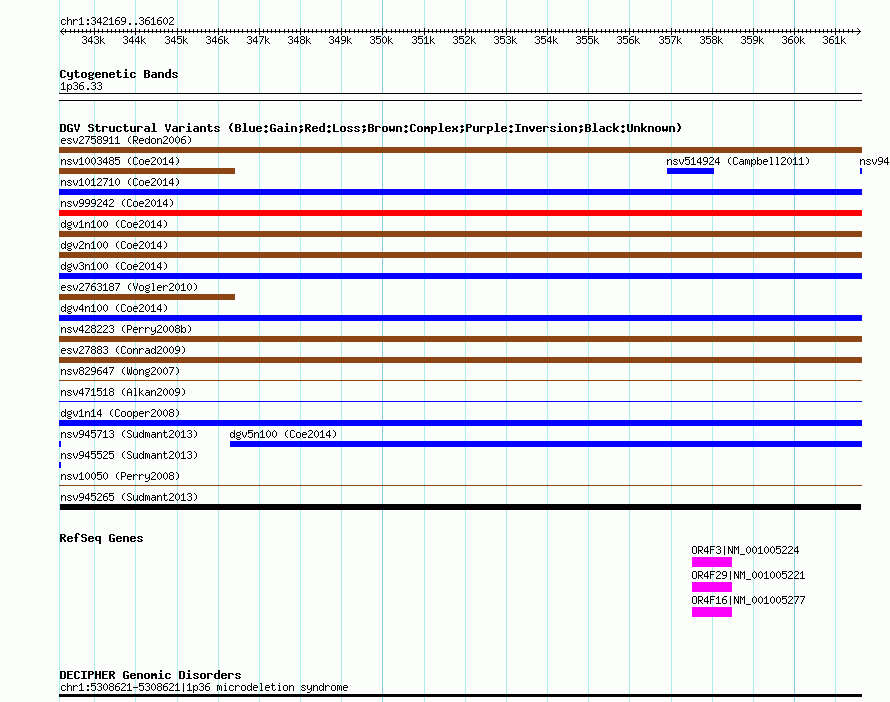Open the nsv10050 (Perry2008) label
The height and width of the screenshot is (702, 890).
(x=120, y=476)
